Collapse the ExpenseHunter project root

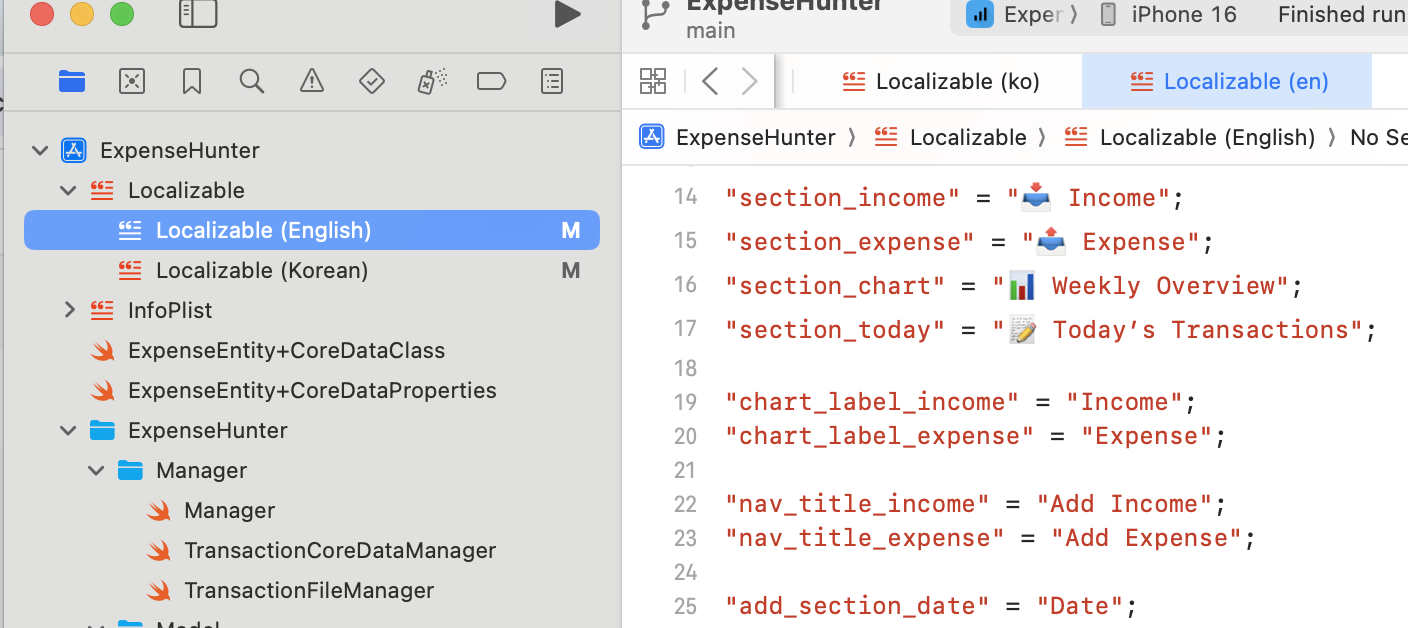(40, 151)
